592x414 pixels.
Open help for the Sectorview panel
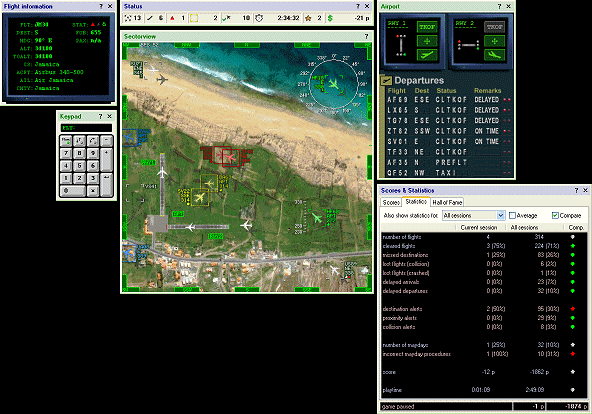366,36
